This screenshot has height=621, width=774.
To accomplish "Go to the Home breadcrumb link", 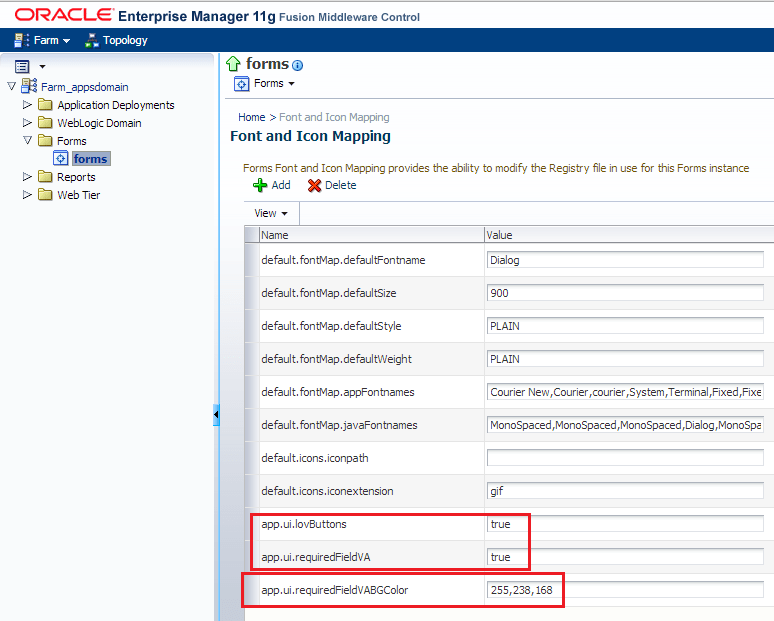I will pyautogui.click(x=252, y=117).
